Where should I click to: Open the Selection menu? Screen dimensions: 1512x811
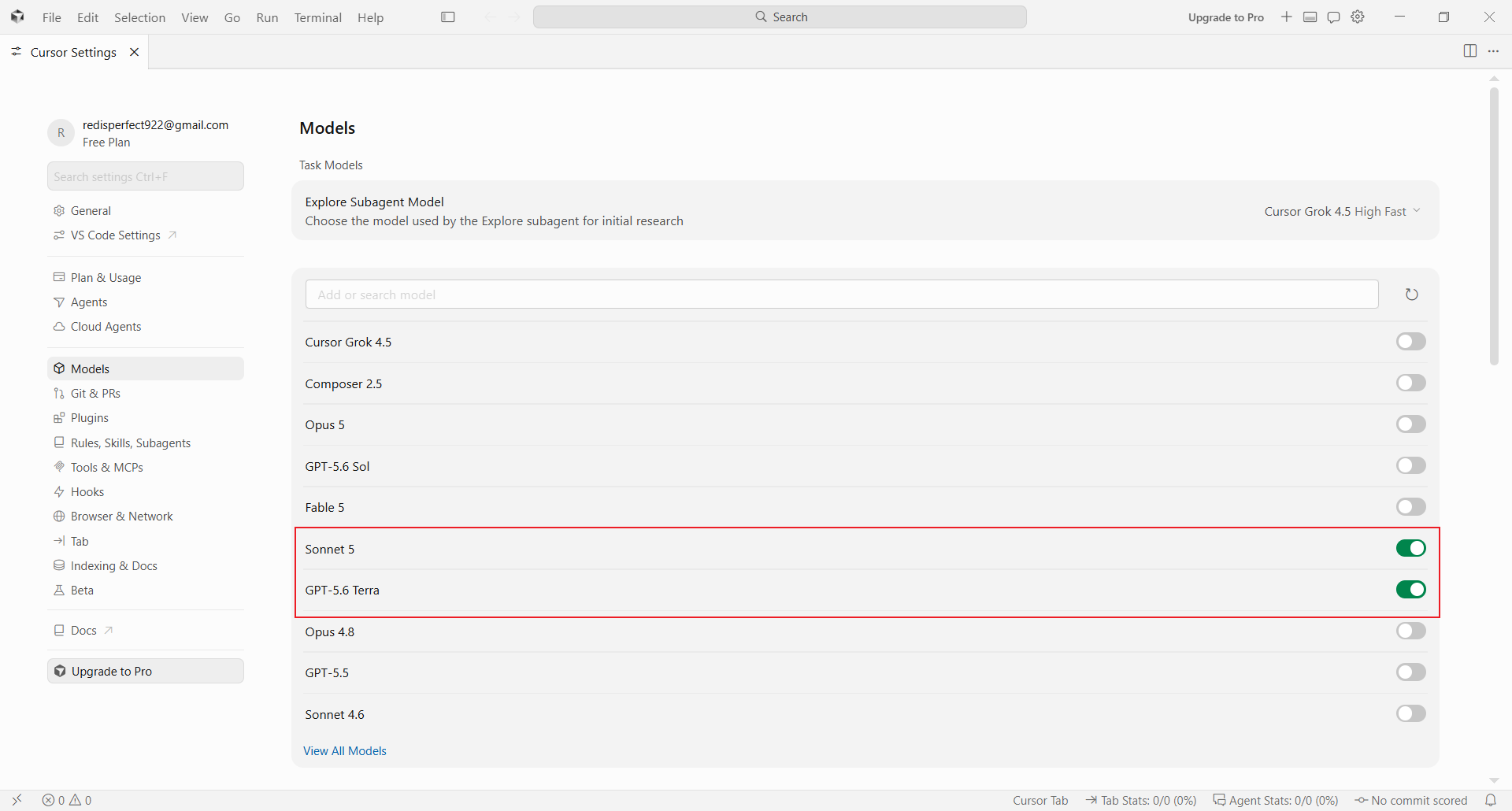point(140,17)
